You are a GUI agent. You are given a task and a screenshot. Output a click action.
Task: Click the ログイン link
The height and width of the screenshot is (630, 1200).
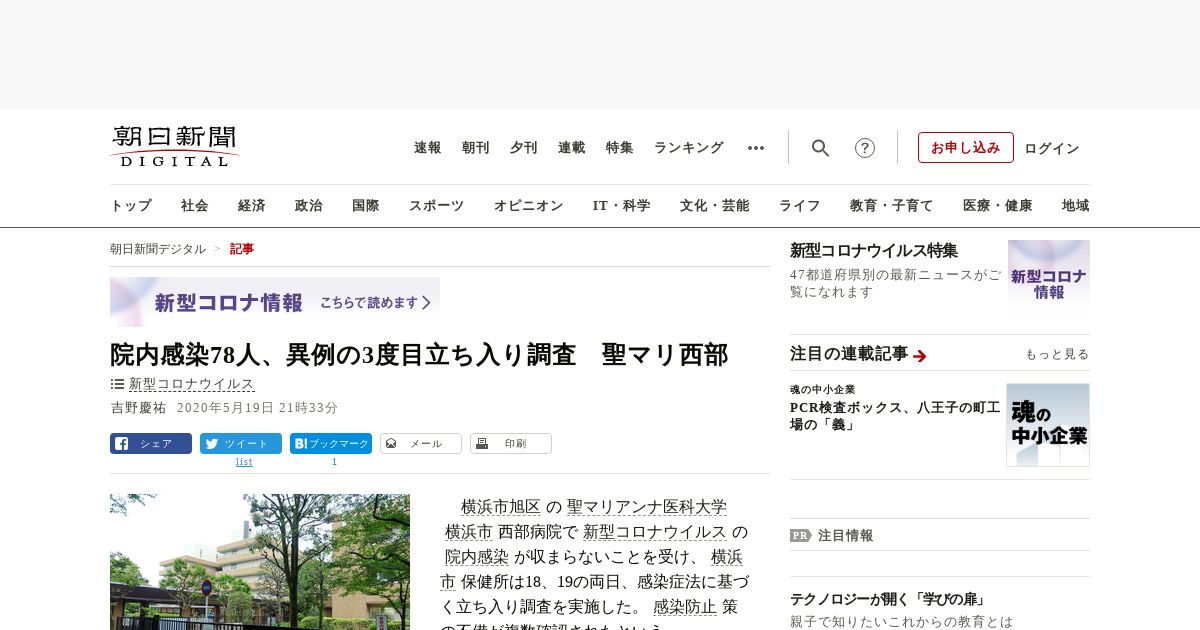pos(1052,148)
